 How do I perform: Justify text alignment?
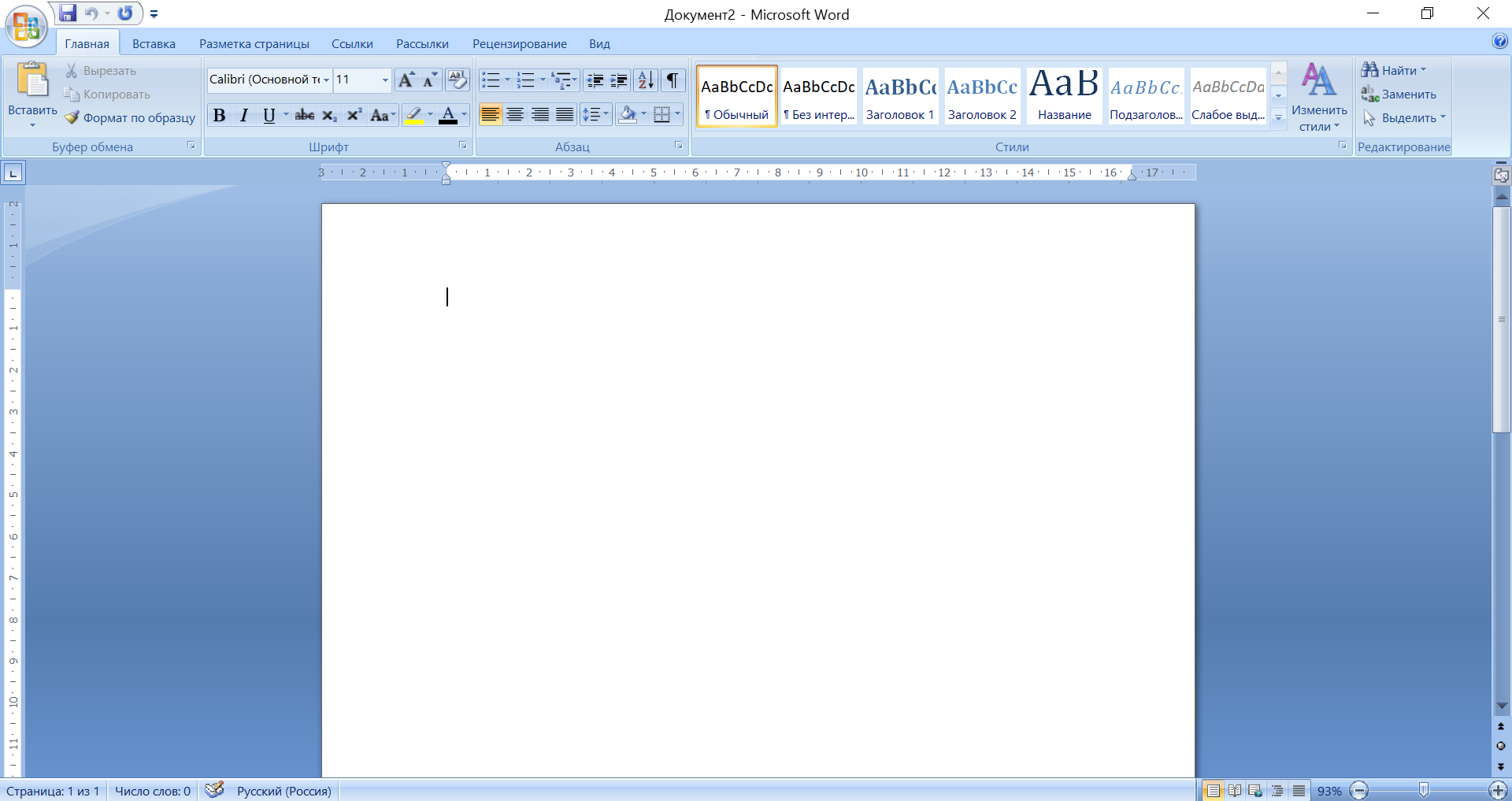click(565, 115)
